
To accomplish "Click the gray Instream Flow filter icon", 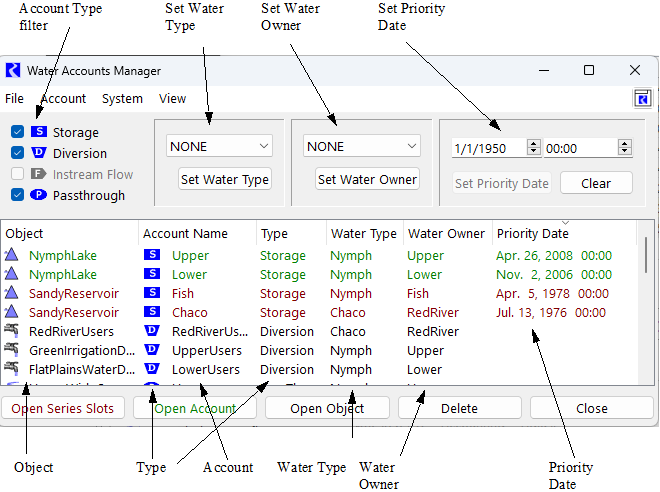I will (x=38, y=174).
